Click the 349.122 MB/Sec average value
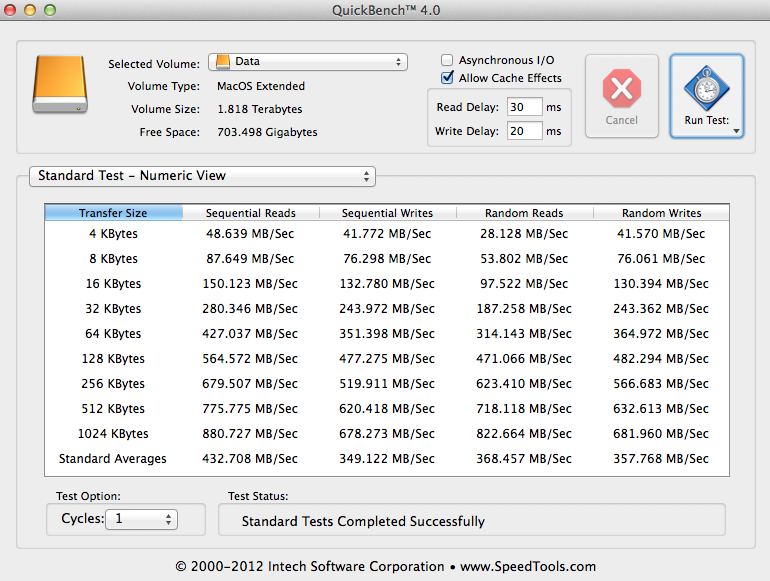 click(387, 459)
